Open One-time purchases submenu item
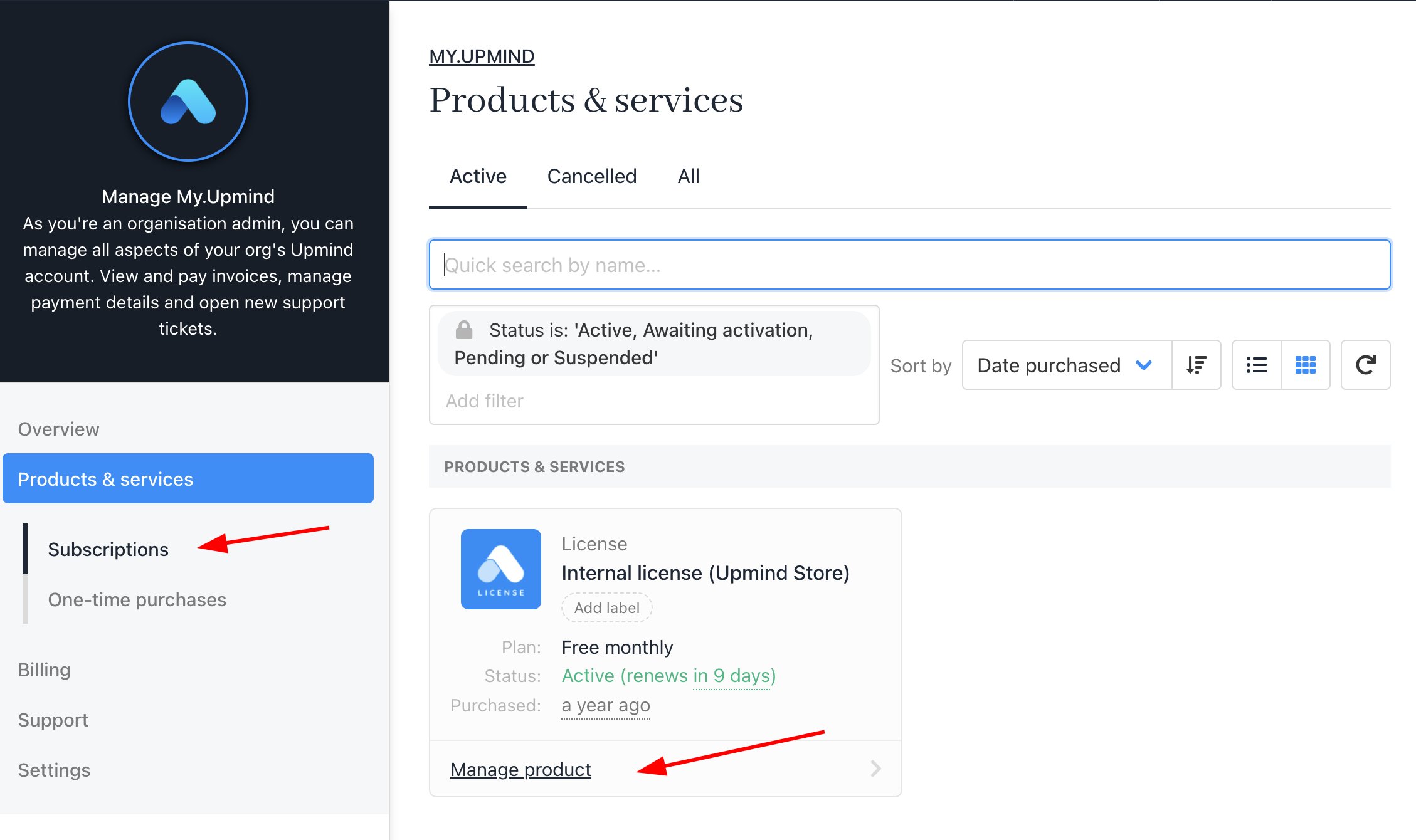Viewport: 1416px width, 840px height. (x=137, y=599)
